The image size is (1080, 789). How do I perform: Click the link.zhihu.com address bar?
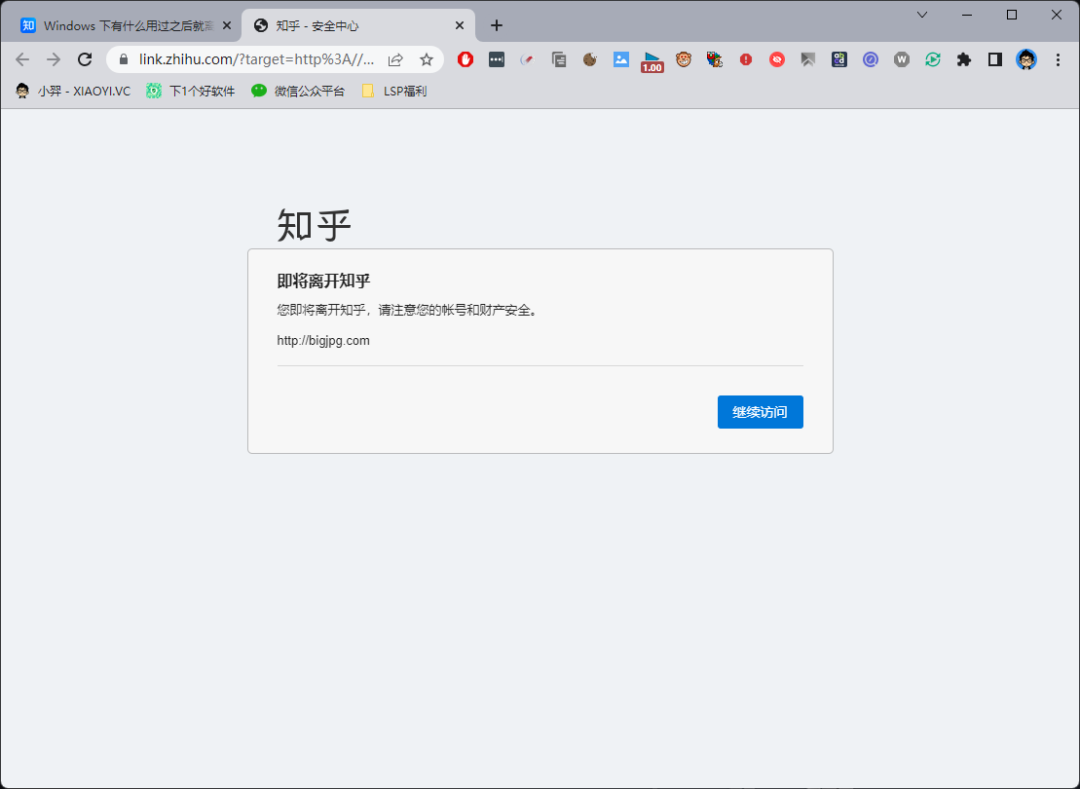[256, 60]
